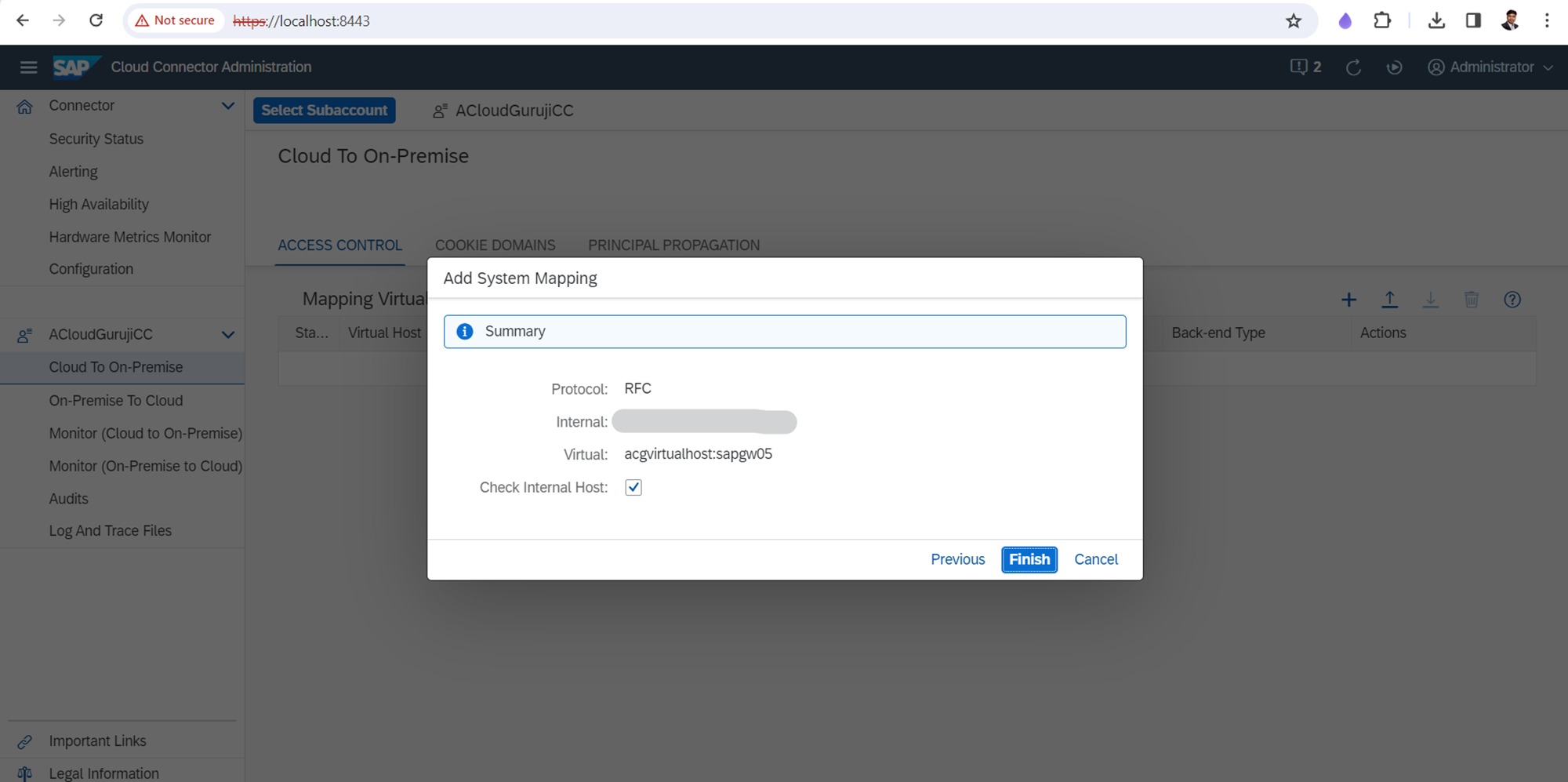Uncheck the Check Internal Host checkbox
The width and height of the screenshot is (1568, 782).
pos(633,487)
